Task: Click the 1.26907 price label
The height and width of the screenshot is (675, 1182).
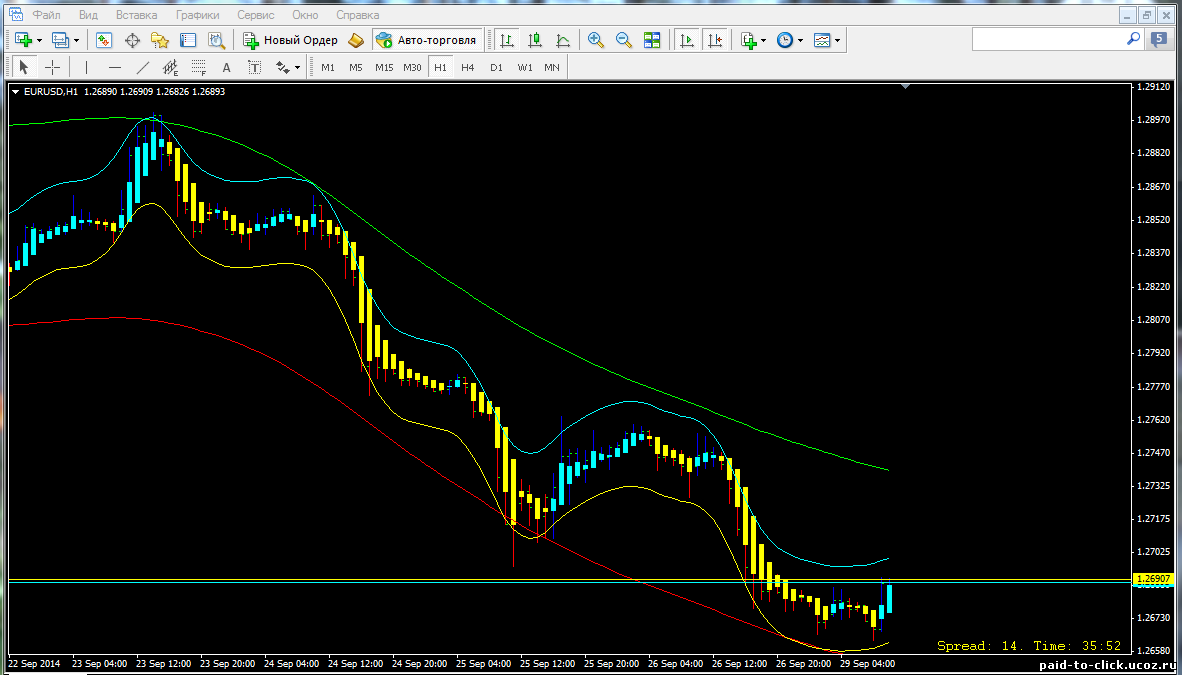Action: (1153, 579)
